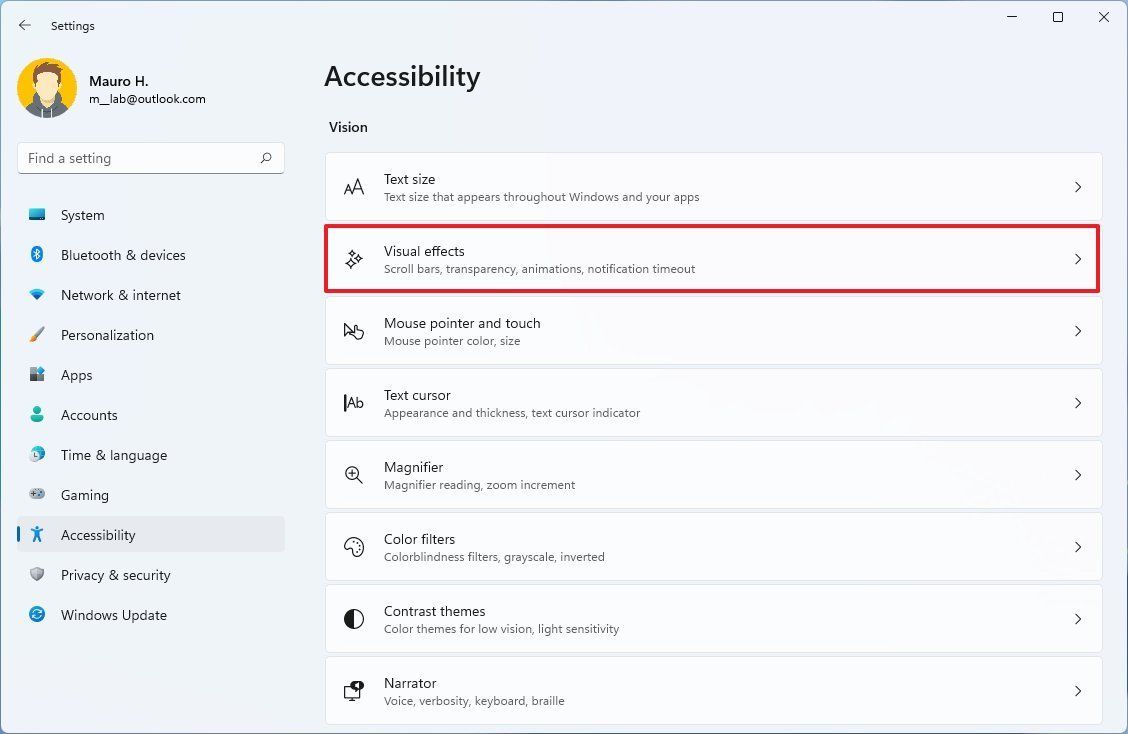This screenshot has height=734, width=1128.
Task: Select the Magnifier magnifying glass icon
Action: coord(354,475)
